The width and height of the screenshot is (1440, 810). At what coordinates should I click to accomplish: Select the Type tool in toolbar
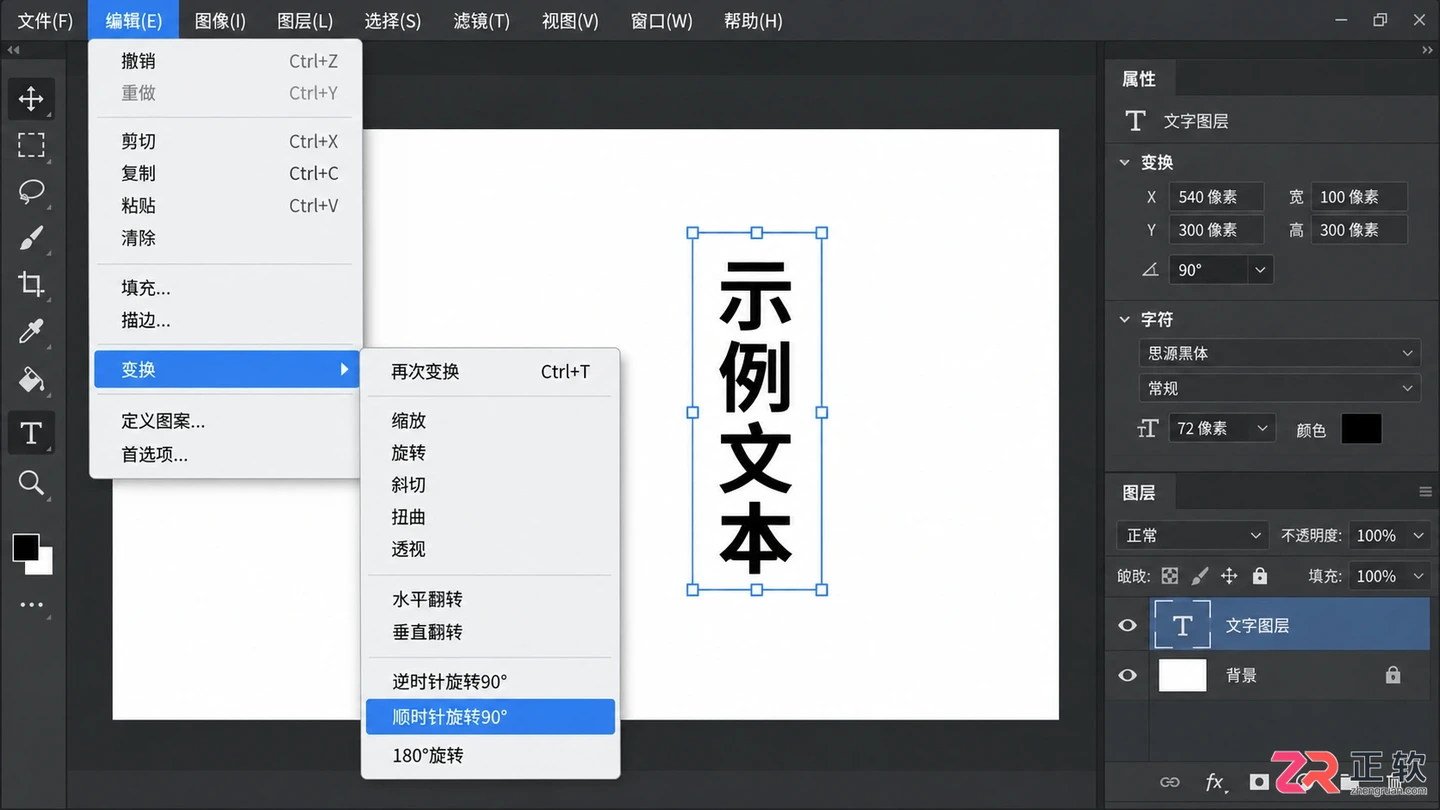click(x=31, y=433)
